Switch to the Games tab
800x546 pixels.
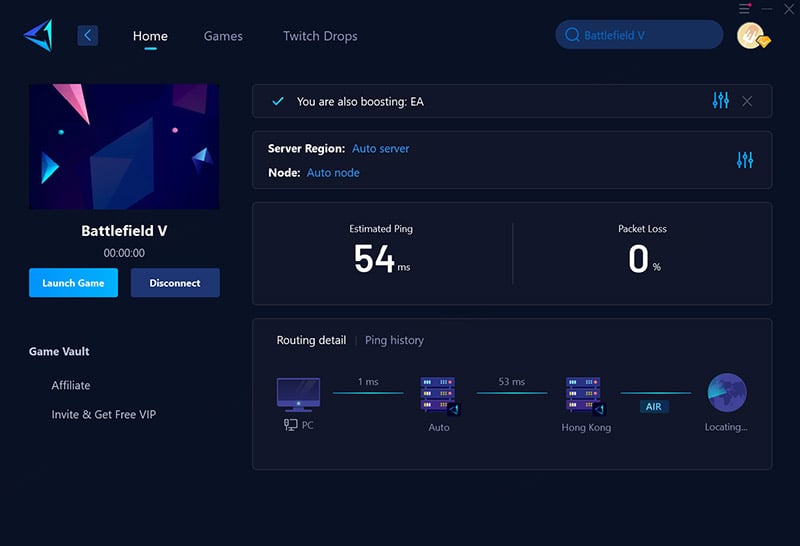223,36
